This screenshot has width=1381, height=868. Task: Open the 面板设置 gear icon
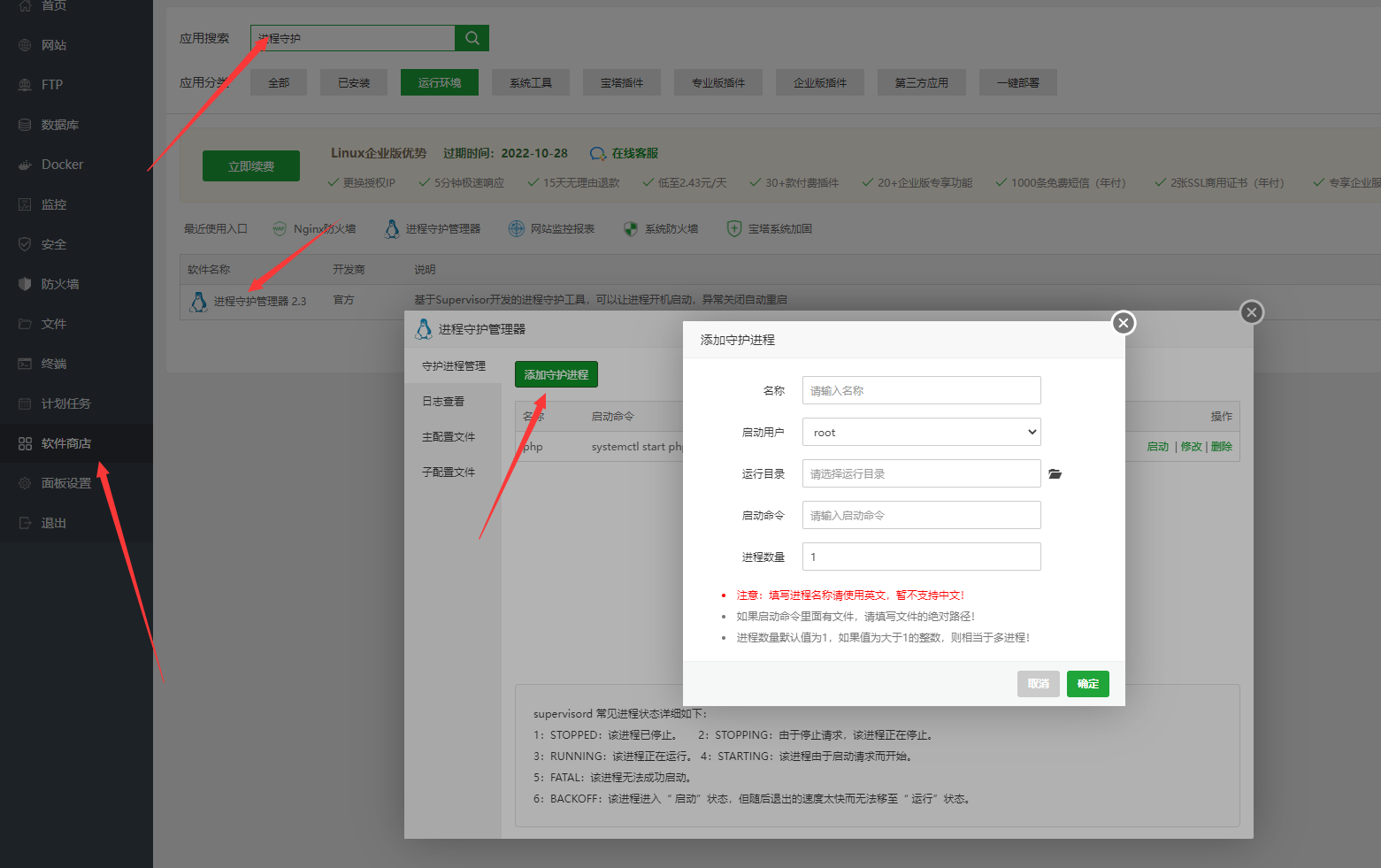tap(25, 483)
